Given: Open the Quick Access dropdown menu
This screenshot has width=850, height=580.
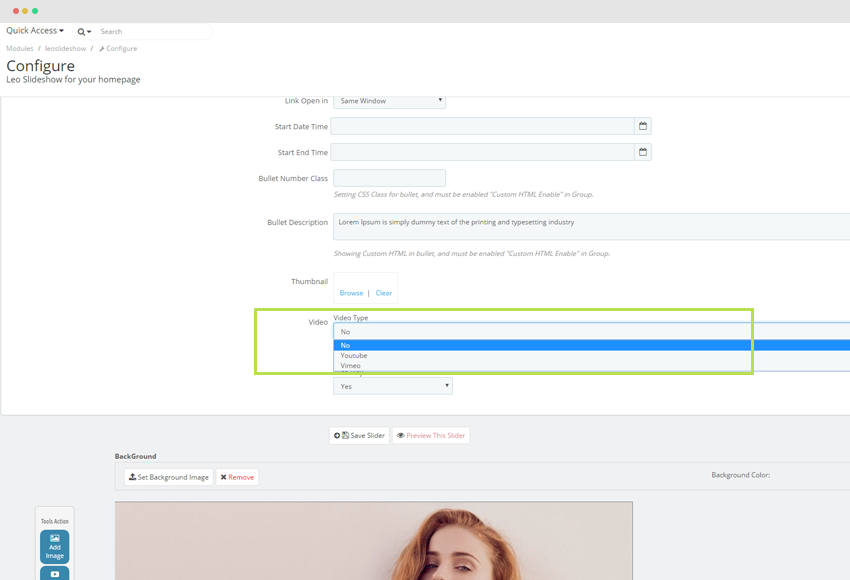Looking at the screenshot, I should pos(35,30).
